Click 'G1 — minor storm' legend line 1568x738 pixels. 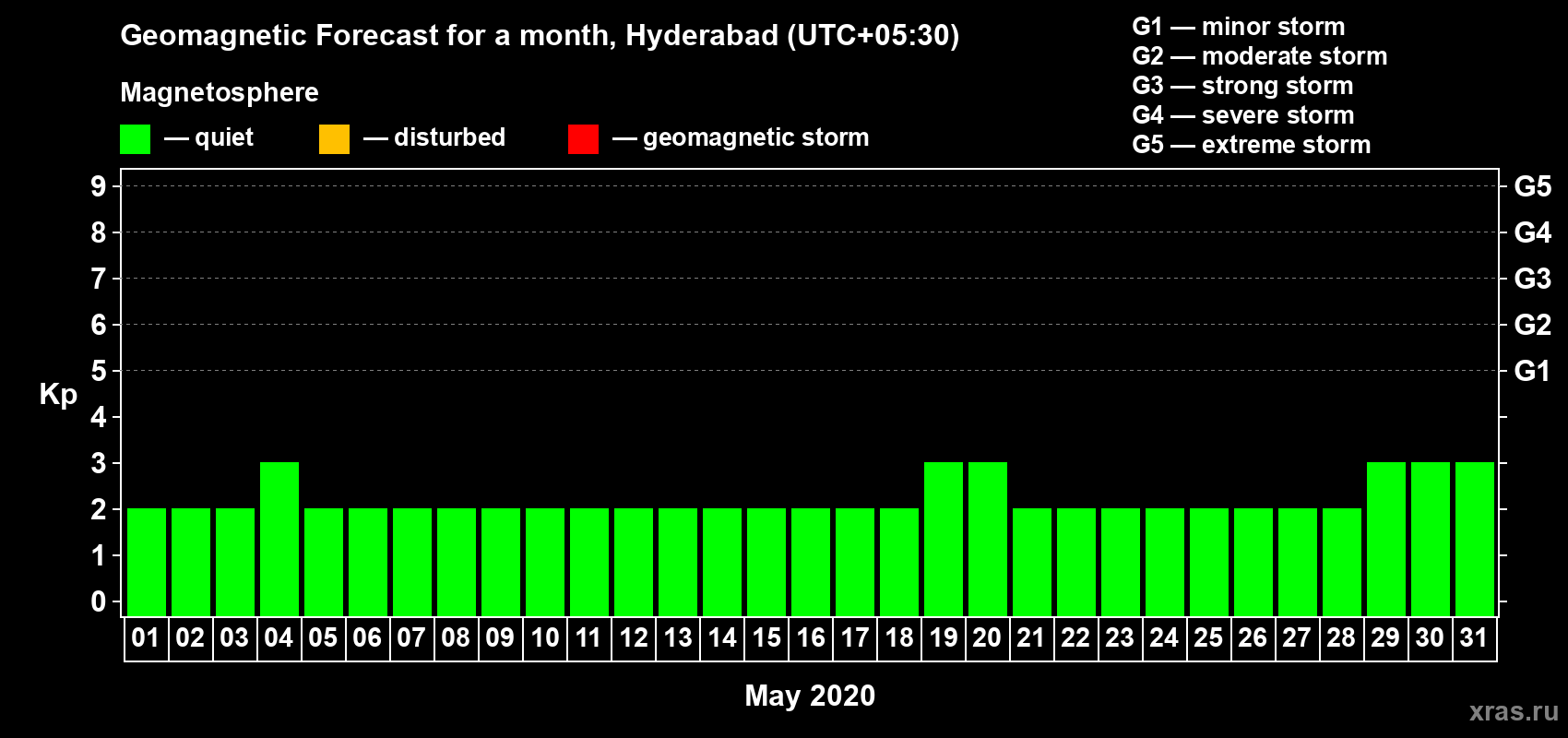[x=1239, y=27]
